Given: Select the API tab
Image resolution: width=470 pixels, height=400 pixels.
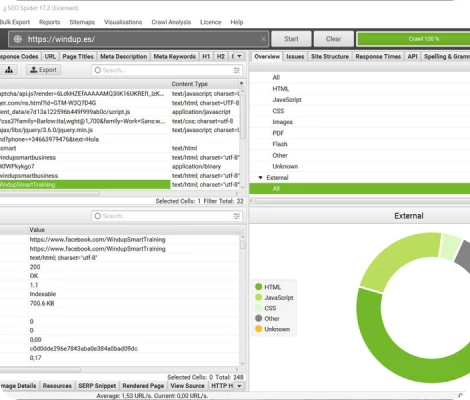Looking at the screenshot, I should tap(412, 56).
